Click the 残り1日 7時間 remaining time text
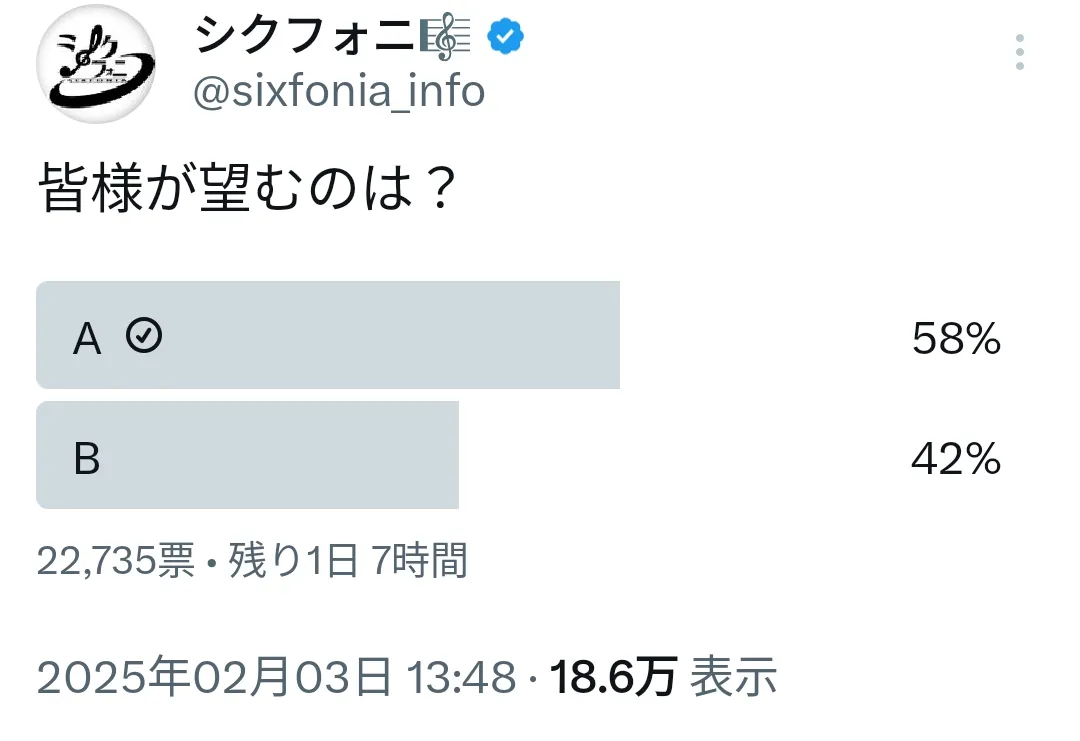The width and height of the screenshot is (1080, 741). click(348, 562)
